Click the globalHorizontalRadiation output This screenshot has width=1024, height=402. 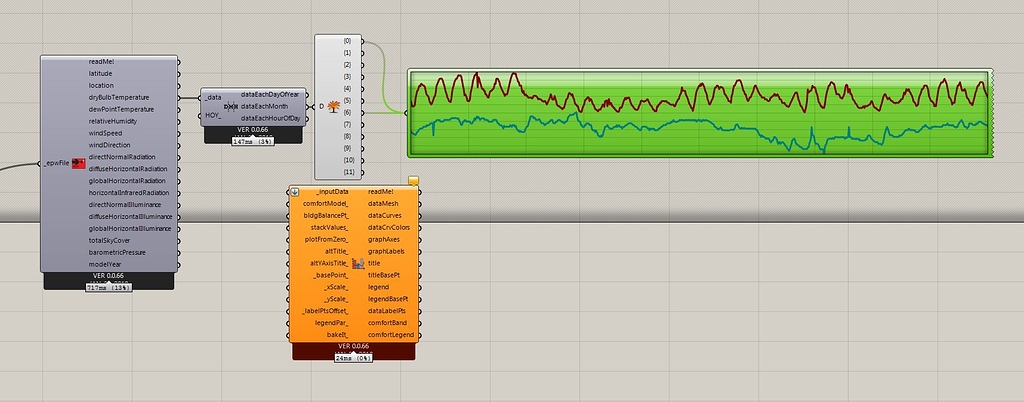click(x=127, y=181)
